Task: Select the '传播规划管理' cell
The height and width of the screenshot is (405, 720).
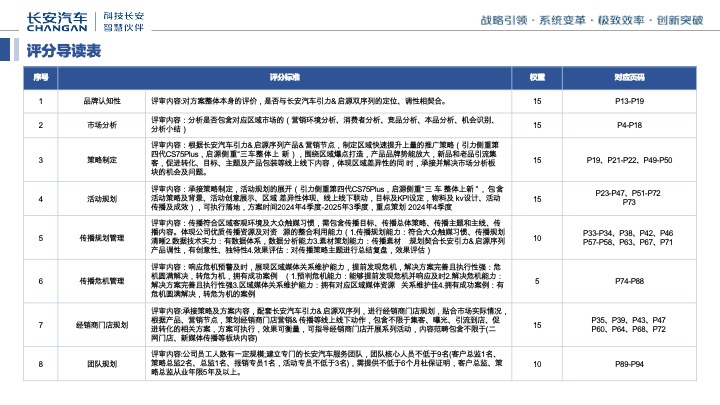Action: tap(102, 238)
